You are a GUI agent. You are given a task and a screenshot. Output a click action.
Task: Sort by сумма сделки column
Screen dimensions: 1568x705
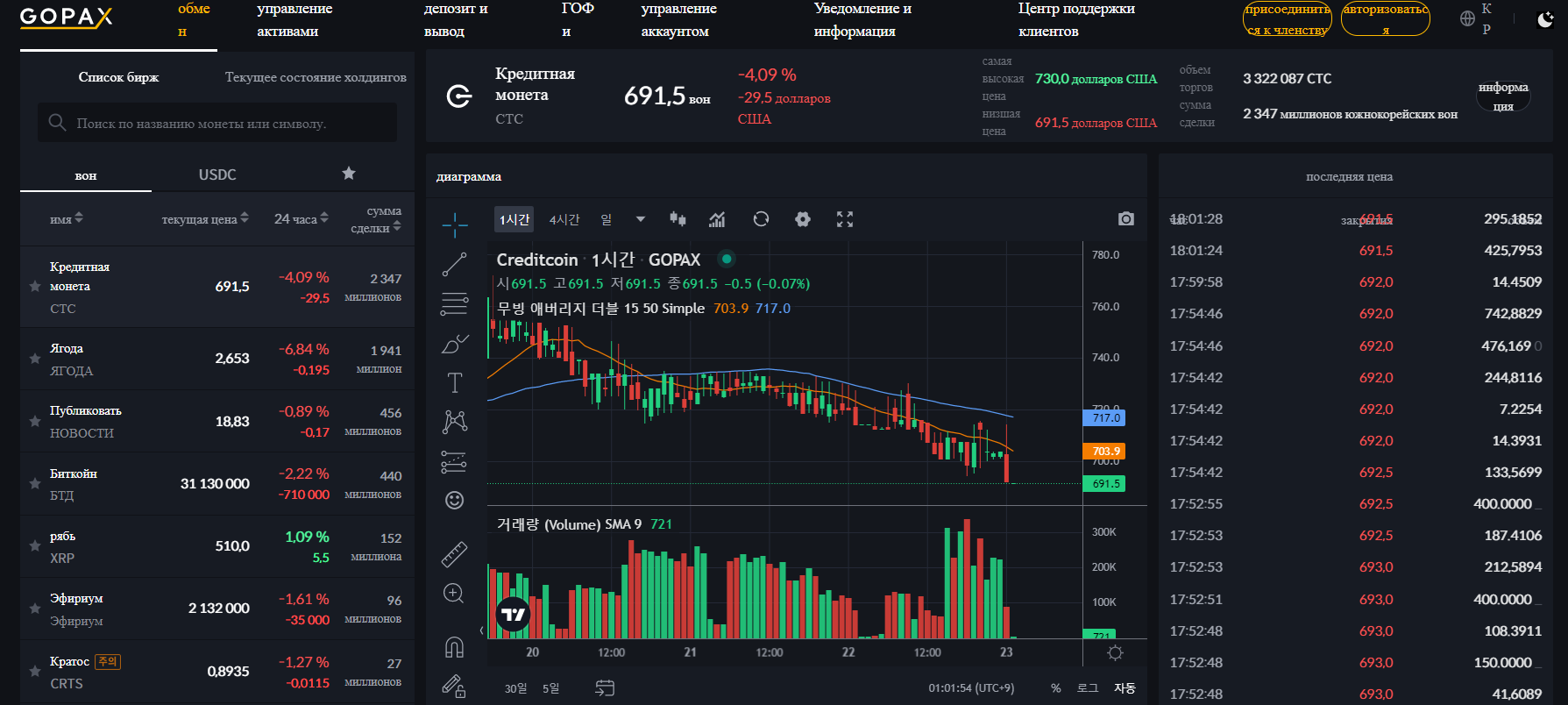376,219
